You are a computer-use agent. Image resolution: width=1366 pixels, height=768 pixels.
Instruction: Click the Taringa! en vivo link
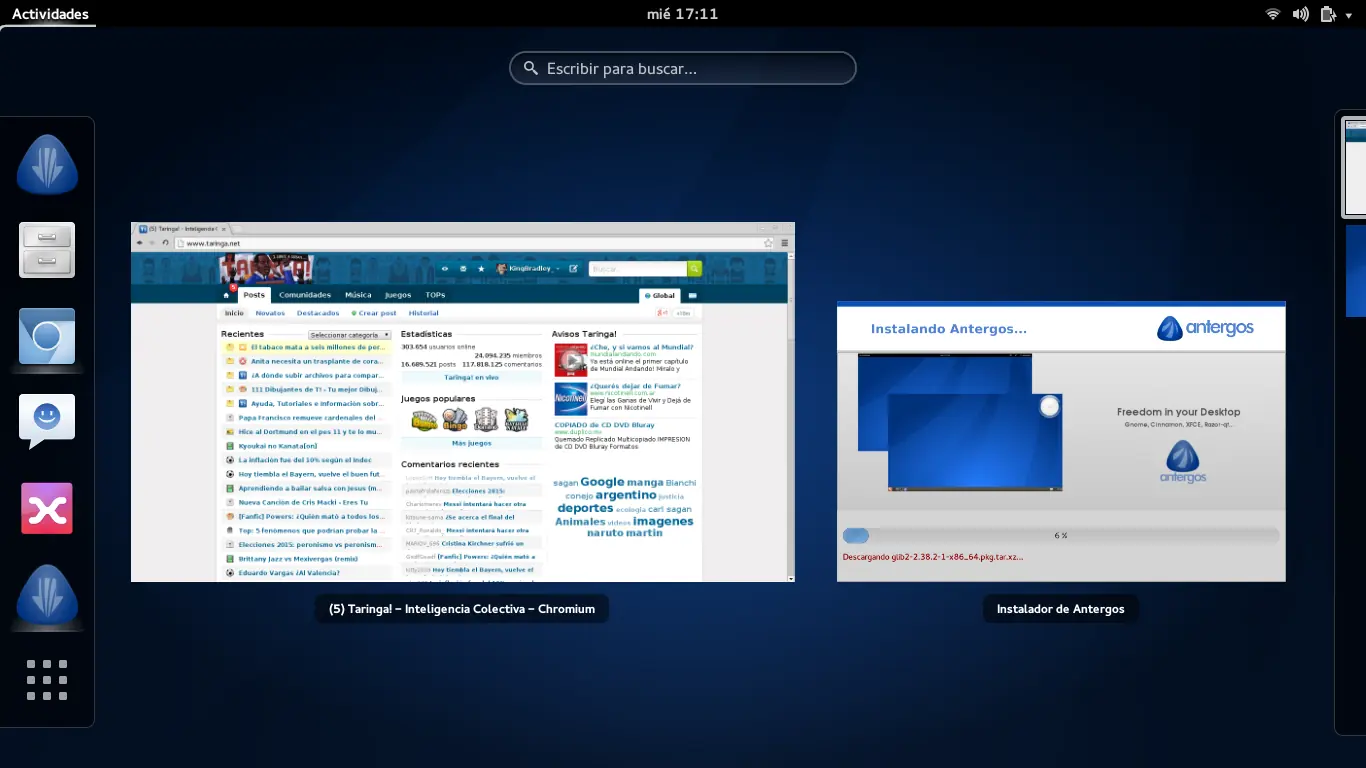click(x=472, y=377)
